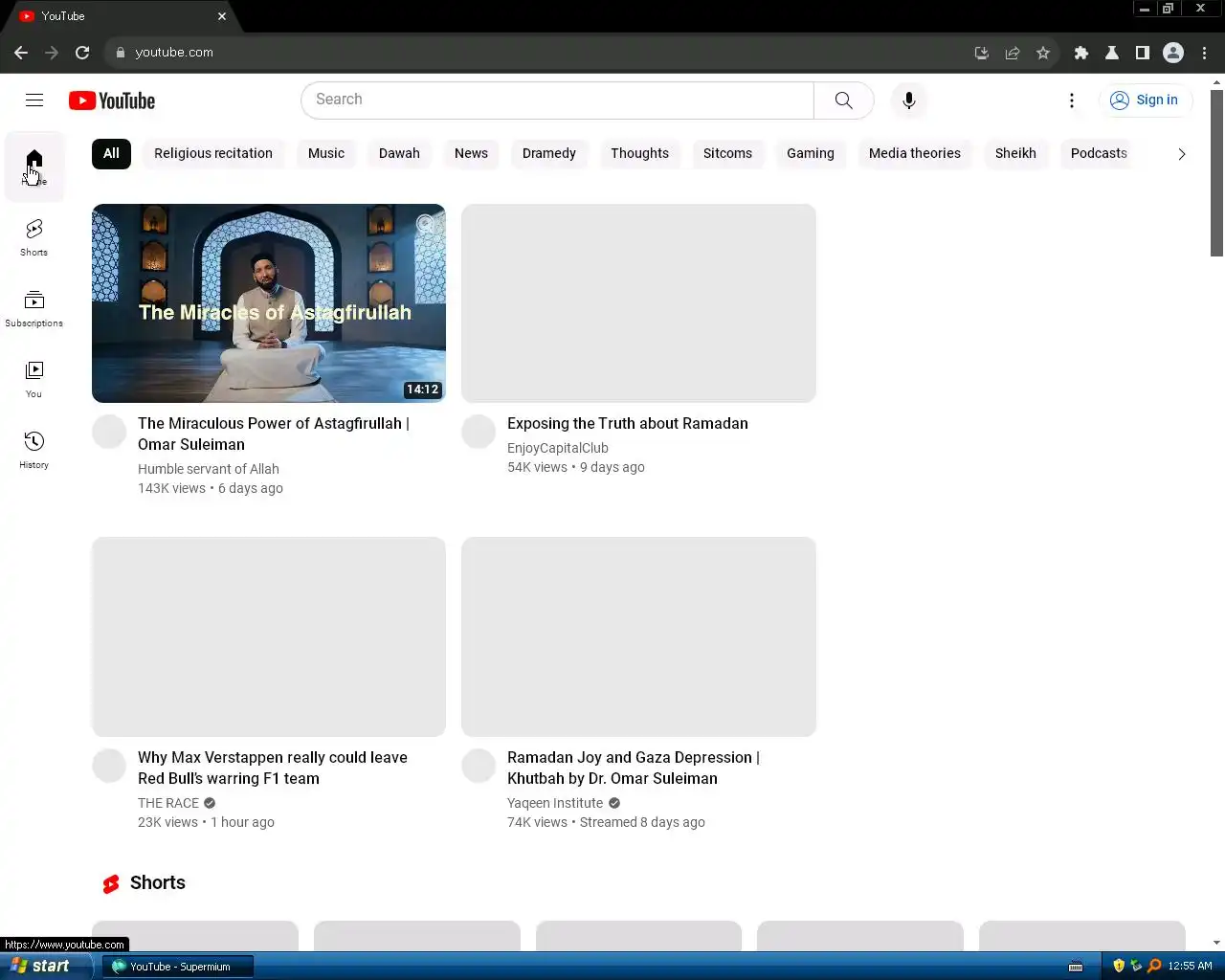Open the three-dot settings menu
This screenshot has height=980, width=1225.
pyautogui.click(x=1072, y=100)
